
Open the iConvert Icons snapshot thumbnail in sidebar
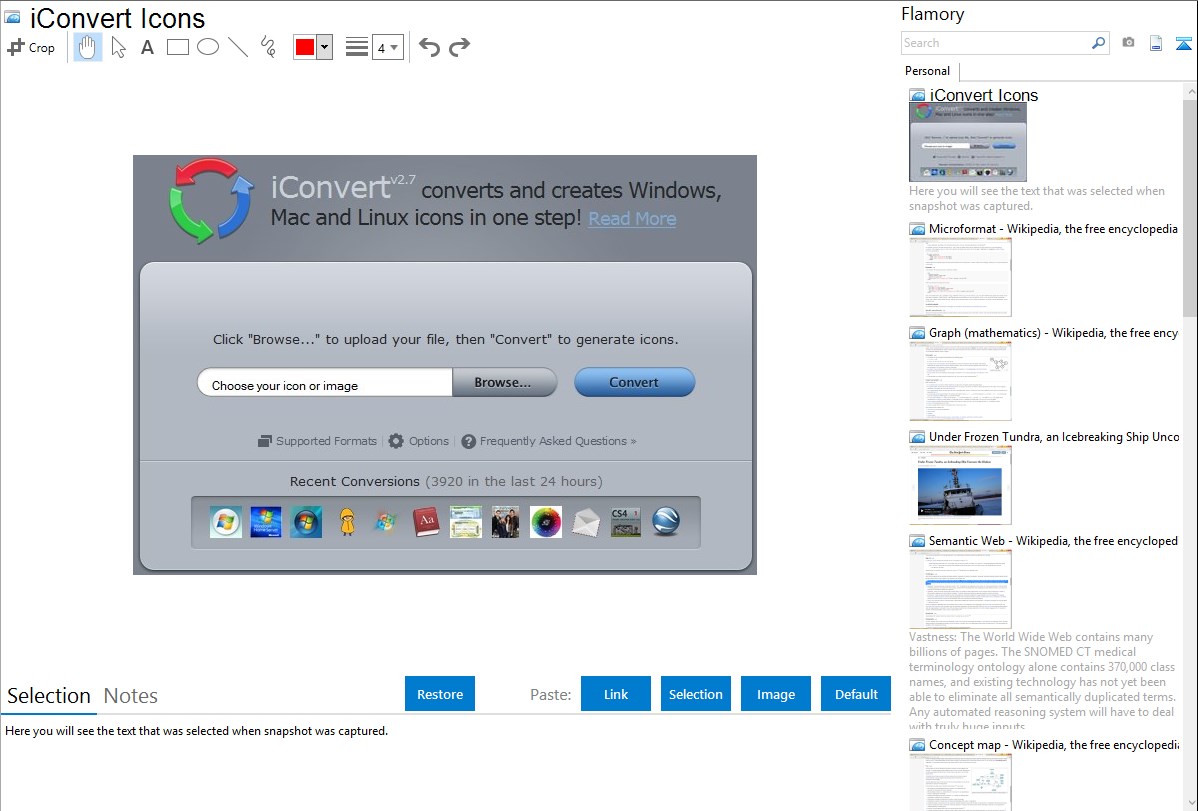pos(967,142)
